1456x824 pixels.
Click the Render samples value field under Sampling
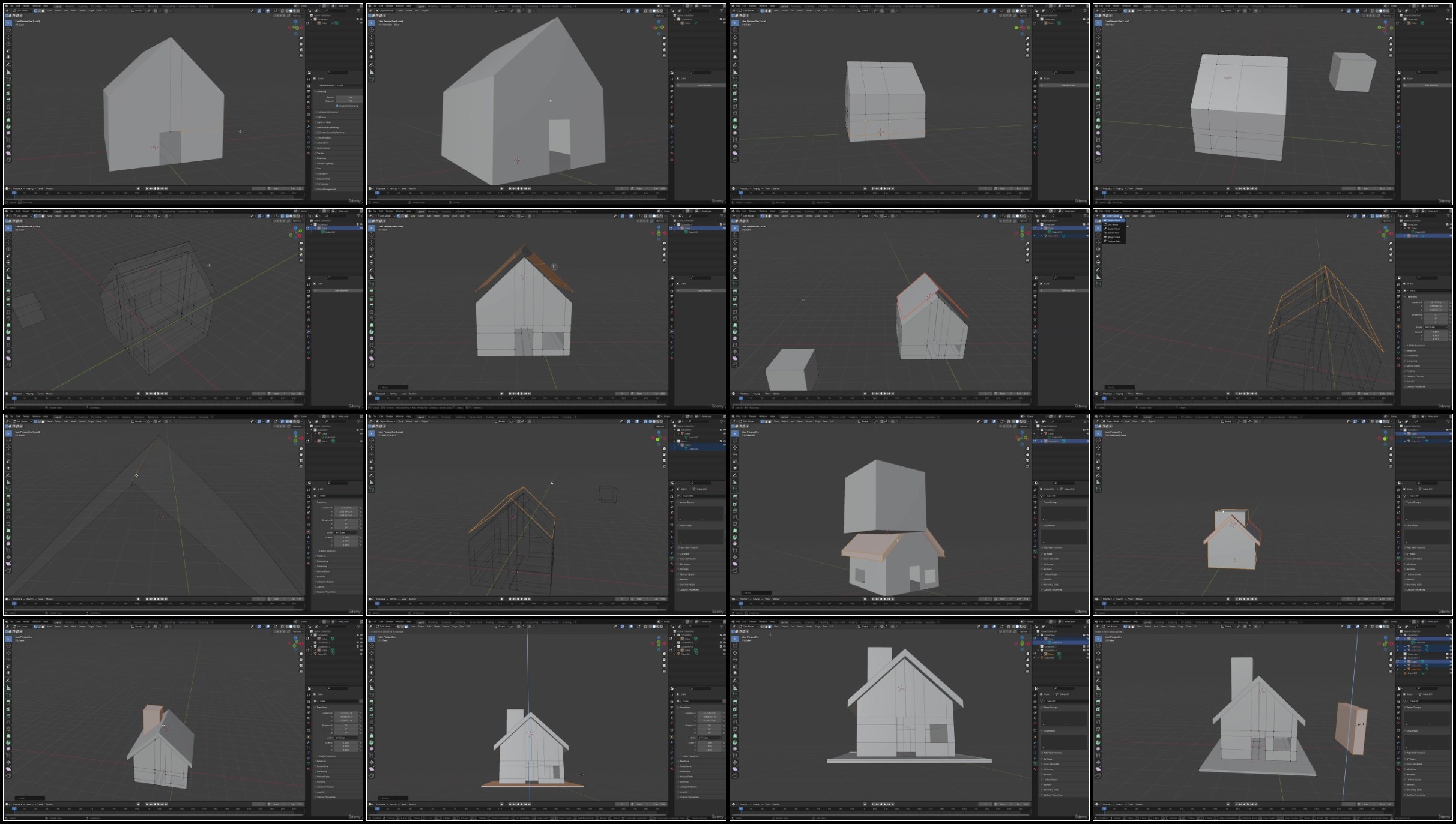pos(351,97)
